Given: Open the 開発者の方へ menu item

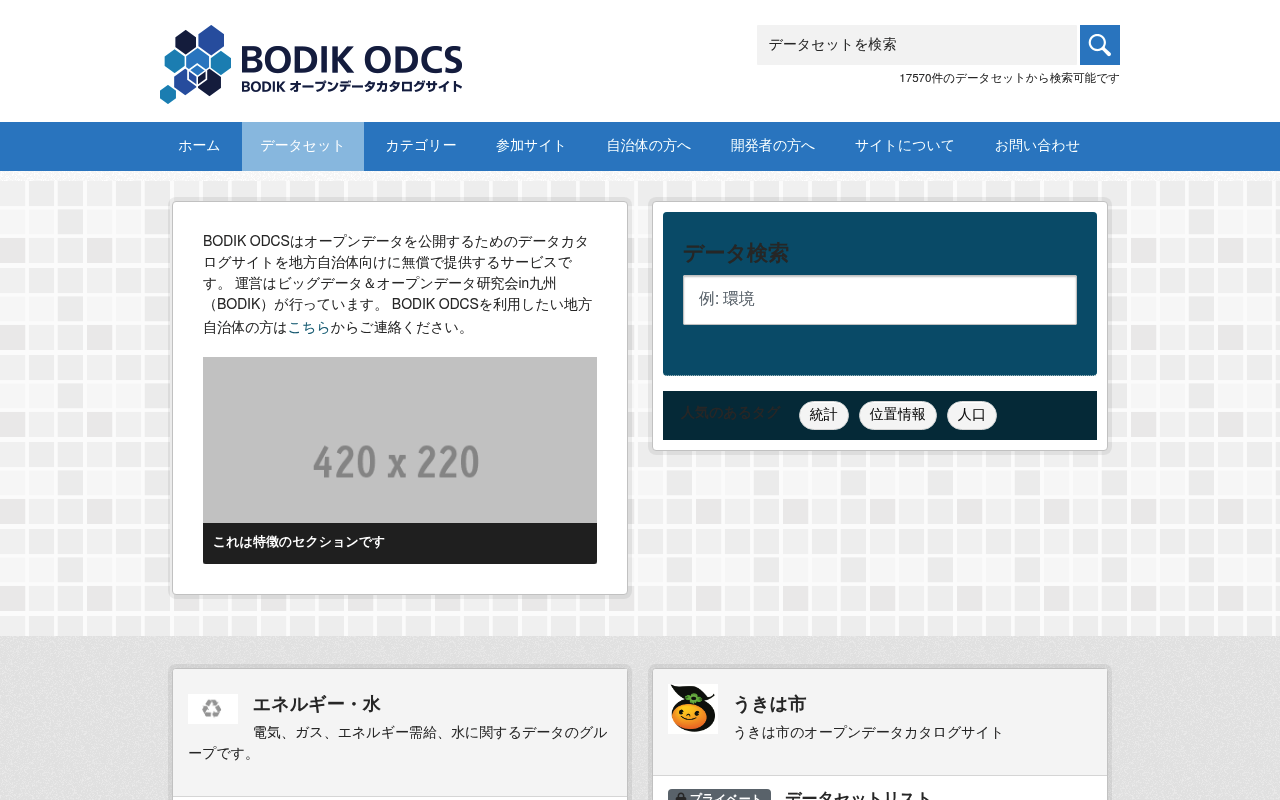Looking at the screenshot, I should [x=773, y=146].
